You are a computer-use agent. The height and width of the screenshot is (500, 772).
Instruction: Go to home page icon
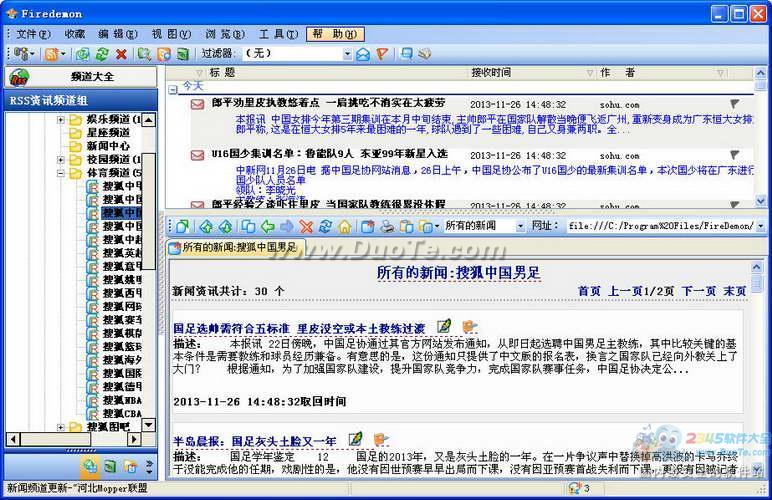(345, 226)
